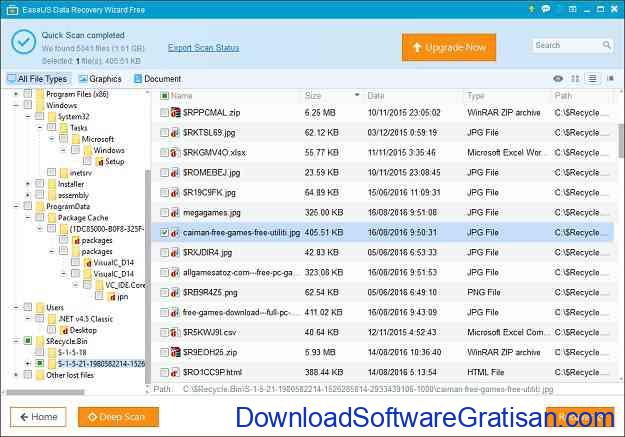Screen dimensions: 625x437
Task: Click the Size column sort arrow
Action: pos(357,95)
